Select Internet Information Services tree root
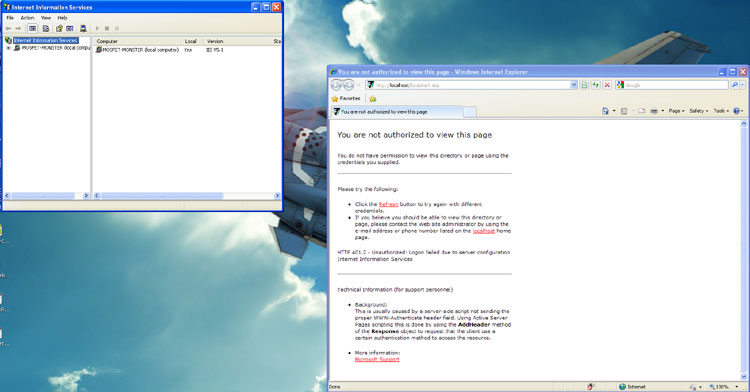This screenshot has height=392, width=750. 45,41
